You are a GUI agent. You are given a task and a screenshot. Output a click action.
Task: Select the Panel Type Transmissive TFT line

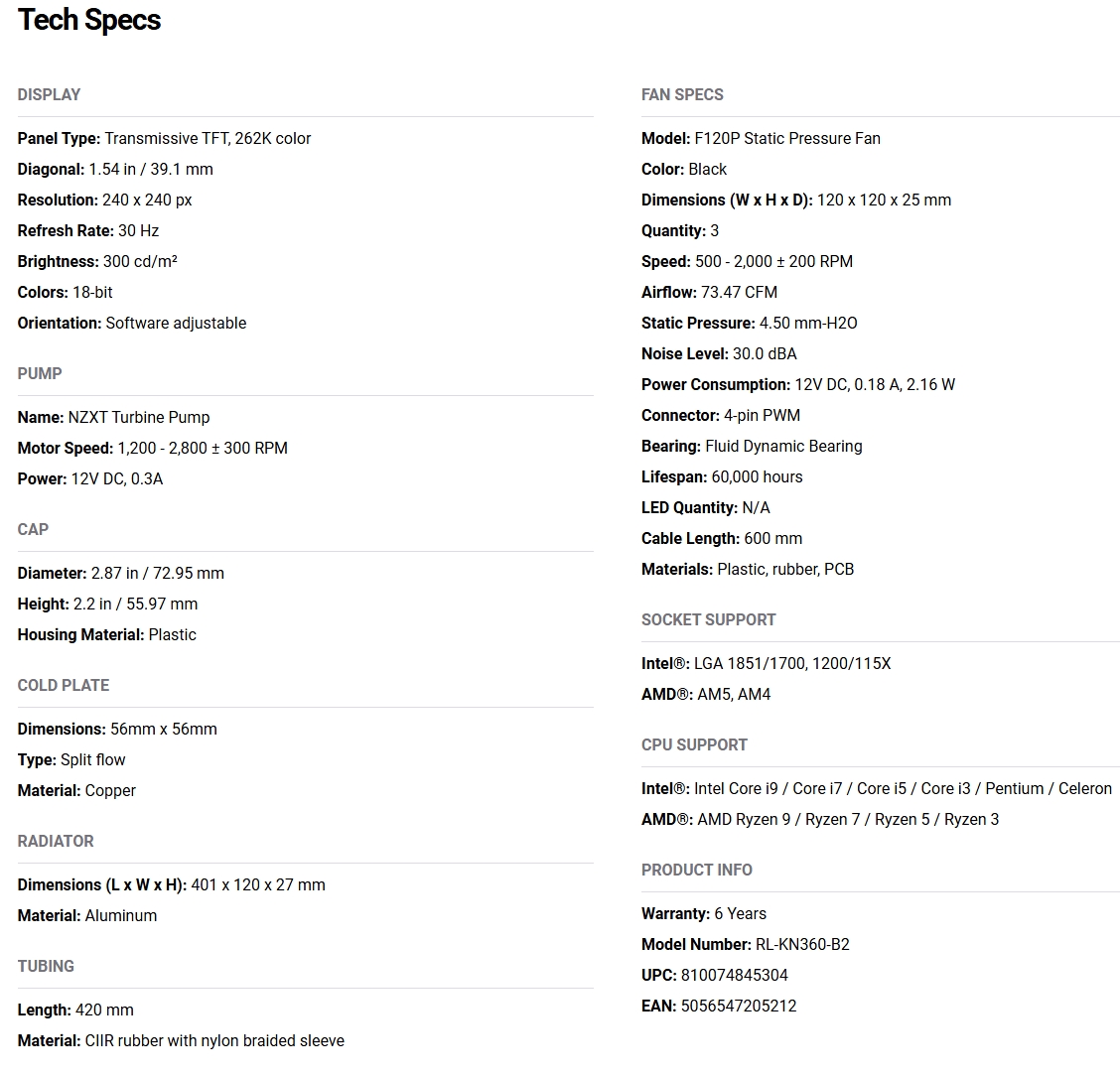point(164,139)
